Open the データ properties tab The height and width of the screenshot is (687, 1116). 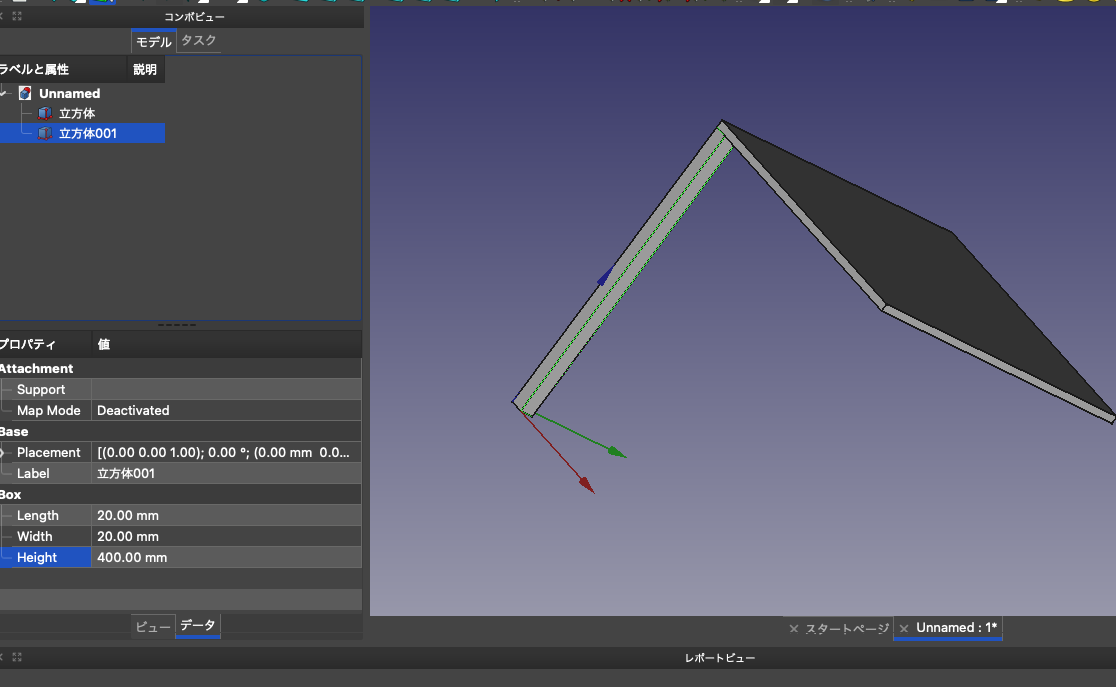pyautogui.click(x=198, y=625)
